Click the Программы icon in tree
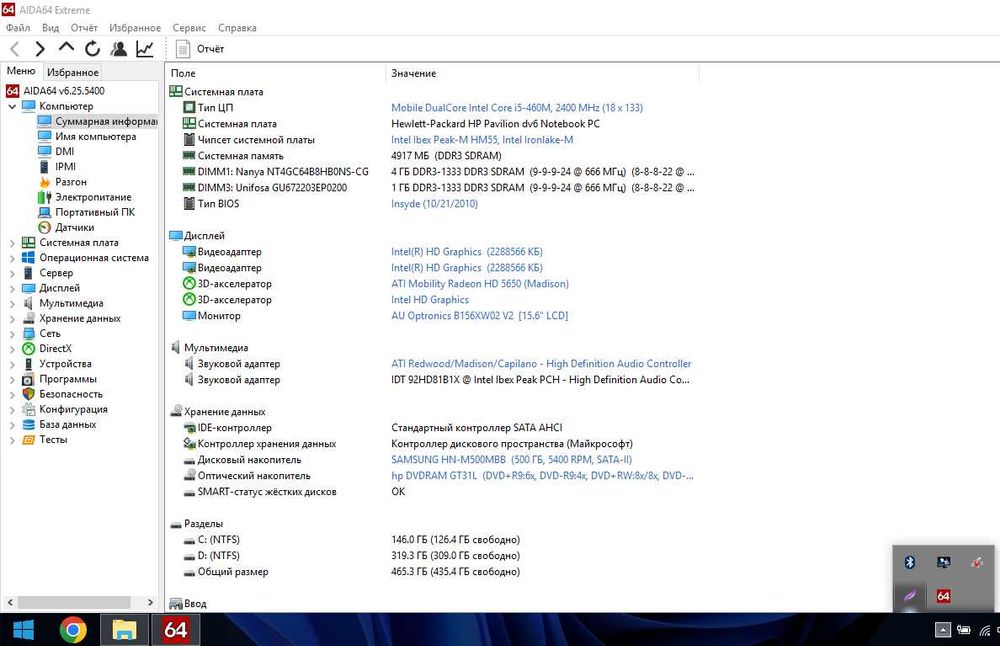This screenshot has width=1000, height=646. [x=28, y=379]
